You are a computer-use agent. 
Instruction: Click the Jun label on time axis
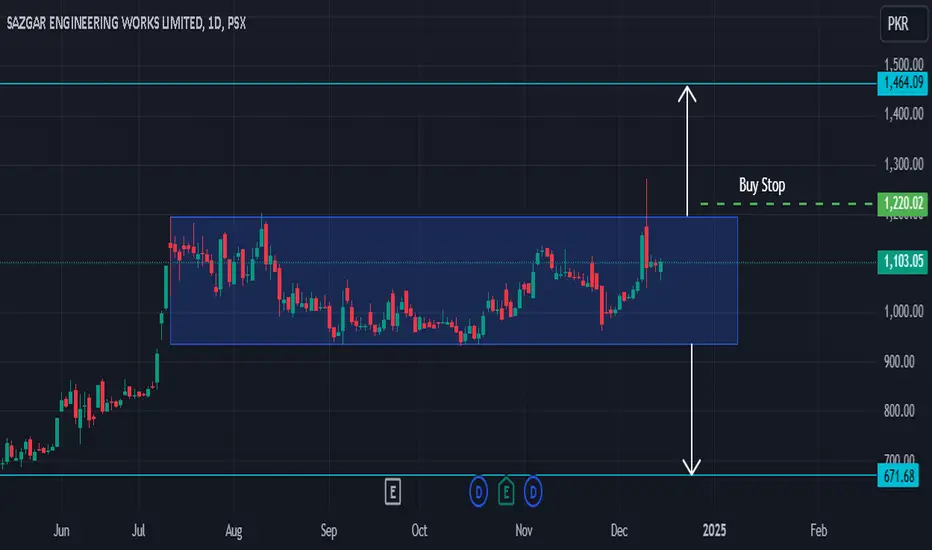point(61,530)
